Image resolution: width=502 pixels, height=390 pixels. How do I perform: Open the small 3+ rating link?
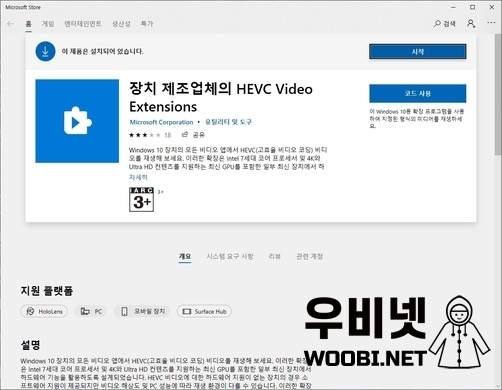(161, 192)
